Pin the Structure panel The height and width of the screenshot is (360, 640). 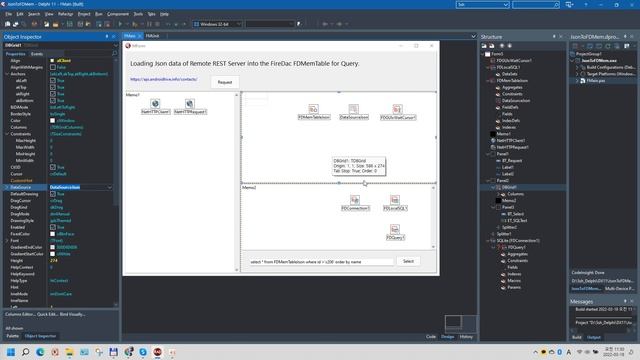pos(554,37)
